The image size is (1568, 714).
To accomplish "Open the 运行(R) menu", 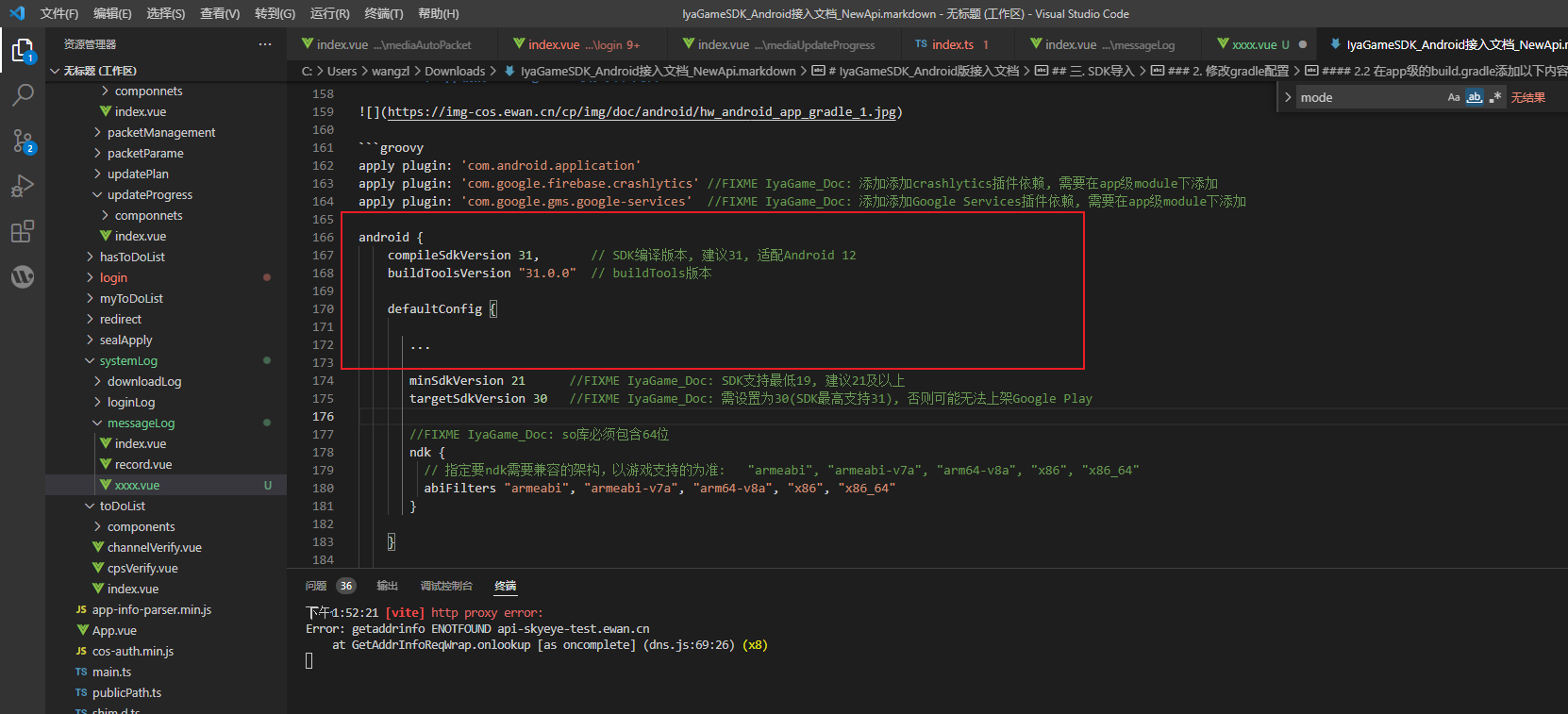I will click(329, 13).
